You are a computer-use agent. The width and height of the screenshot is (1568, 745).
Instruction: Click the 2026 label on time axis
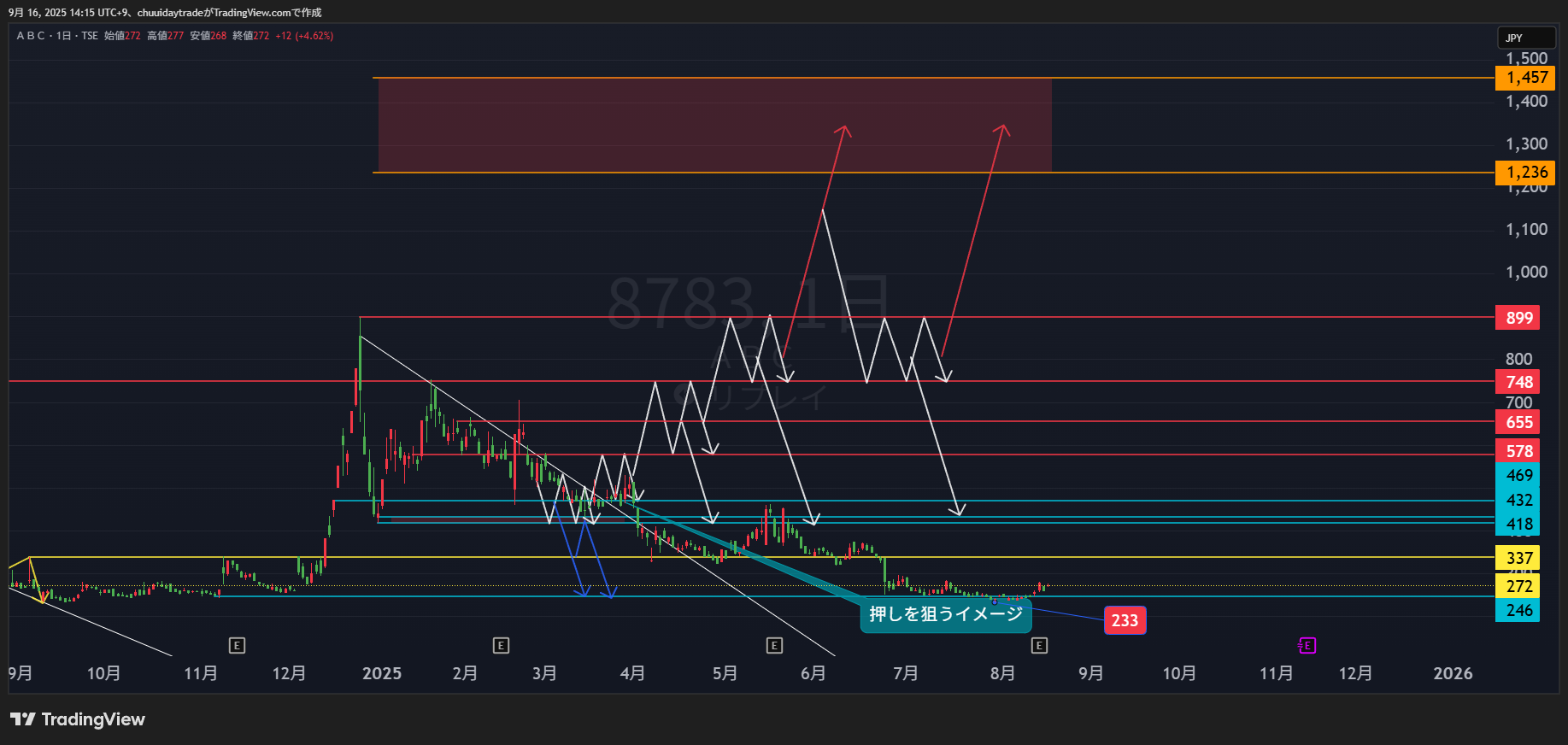click(1453, 673)
